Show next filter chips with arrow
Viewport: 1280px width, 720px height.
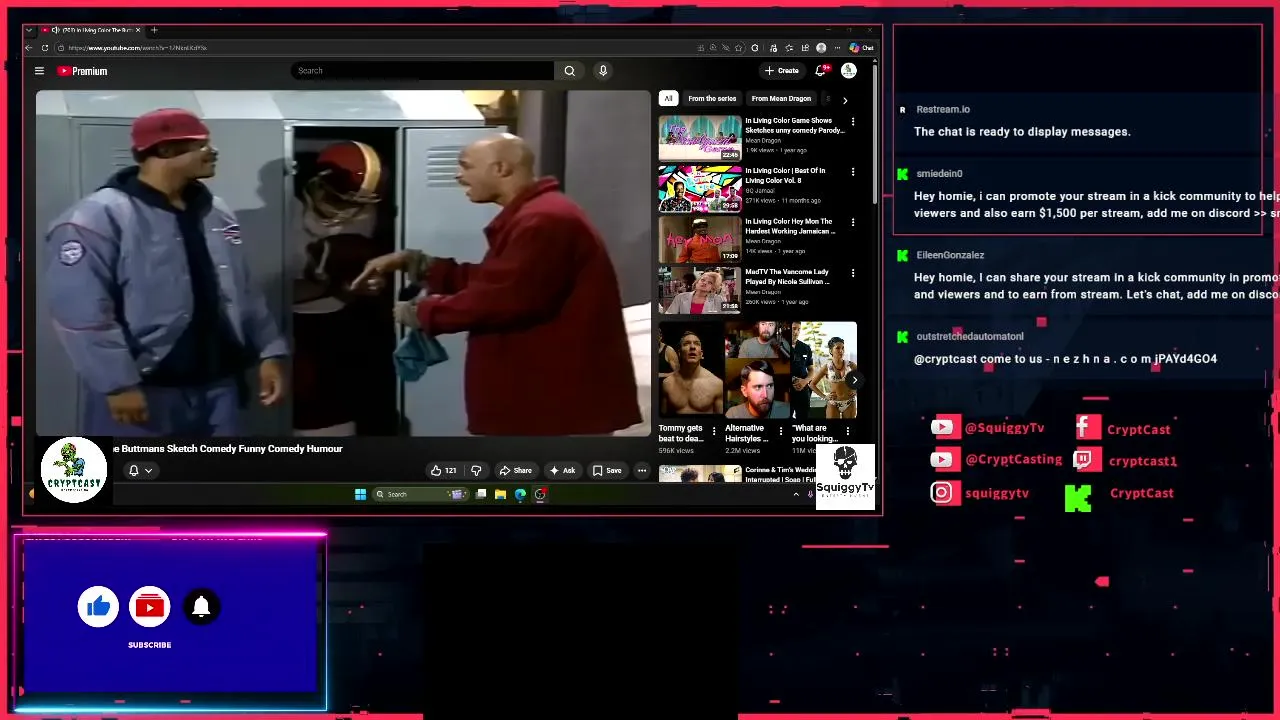[845, 100]
